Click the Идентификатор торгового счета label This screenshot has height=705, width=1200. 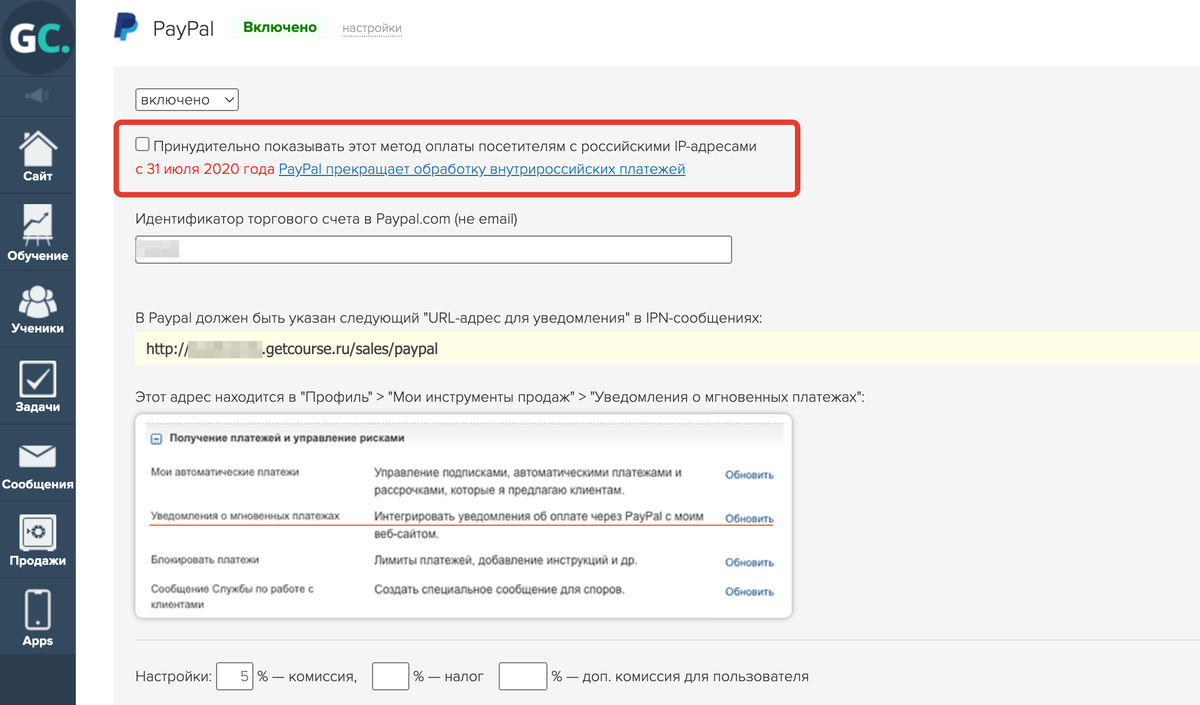click(326, 218)
